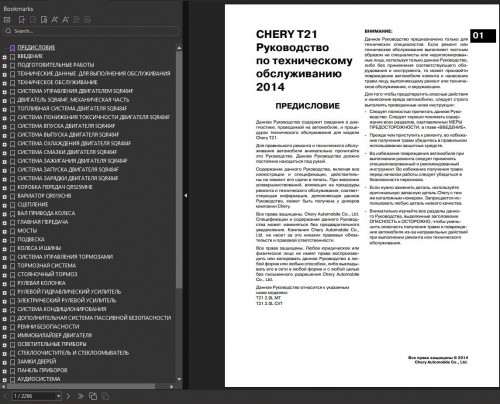Open the page number dropdown 1 / 2286
This screenshot has width=500, height=404.
[x=58, y=396]
